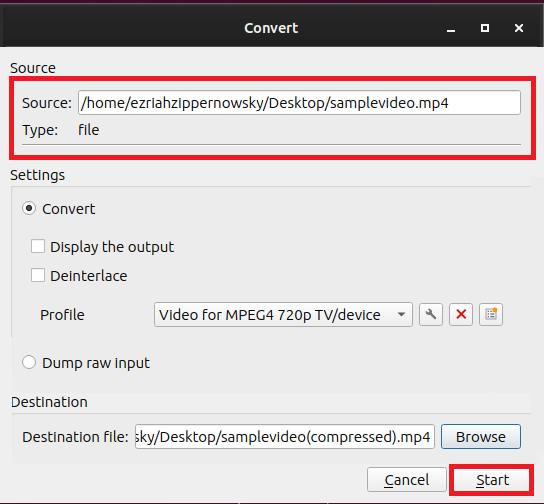The width and height of the screenshot is (544, 504).
Task: Close the Convert window
Action: coord(519,28)
